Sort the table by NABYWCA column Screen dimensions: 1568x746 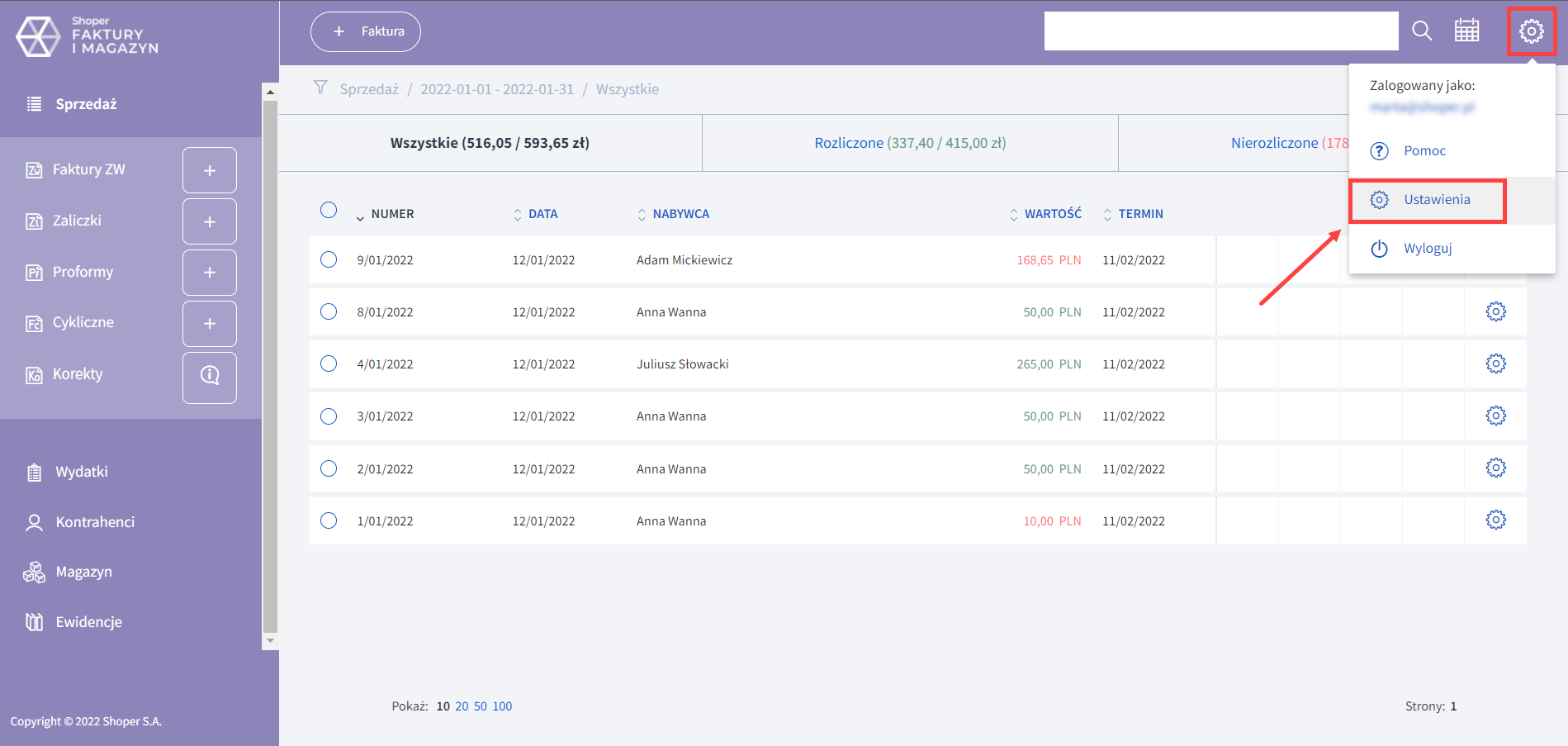click(x=680, y=214)
